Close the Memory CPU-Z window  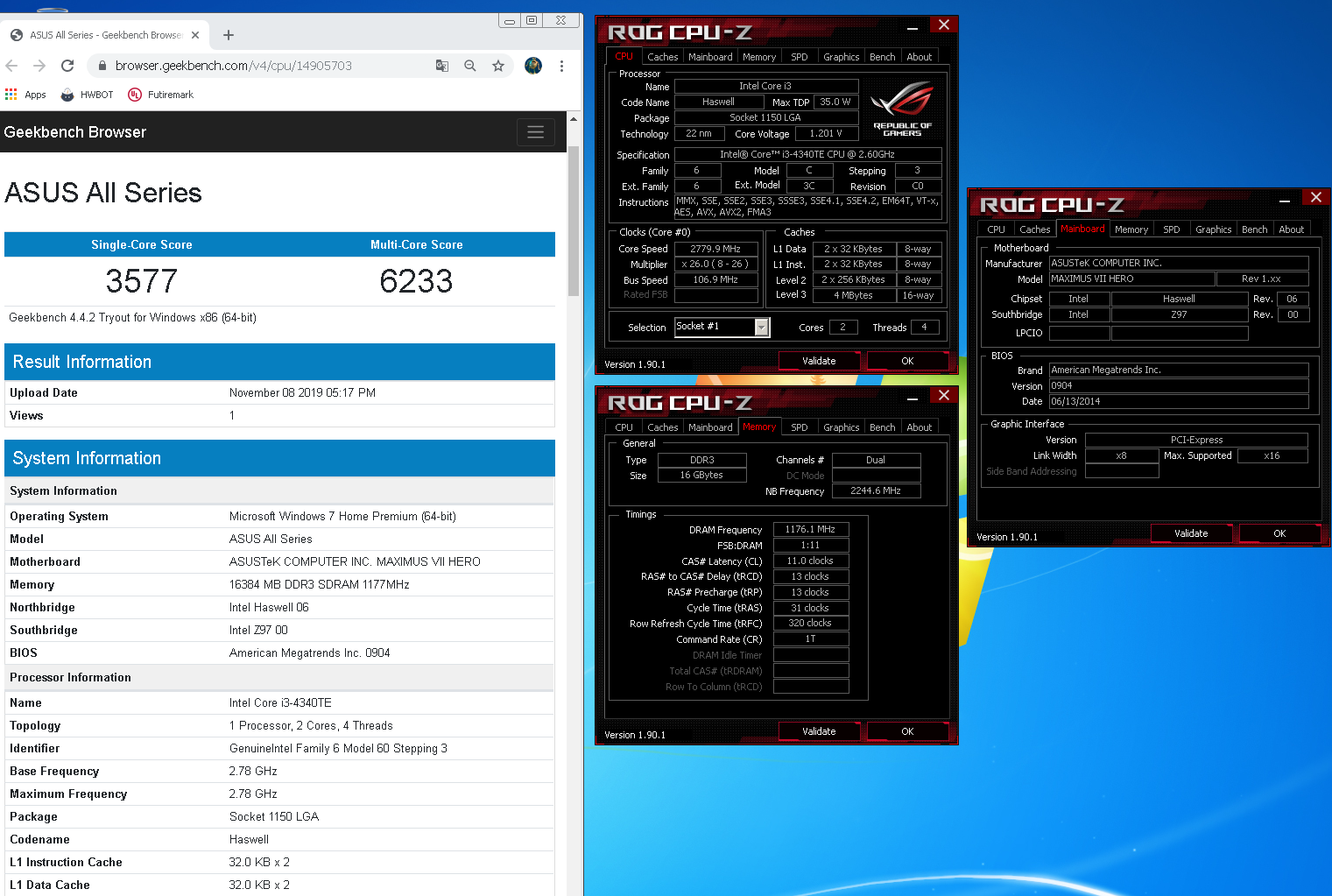[x=944, y=396]
